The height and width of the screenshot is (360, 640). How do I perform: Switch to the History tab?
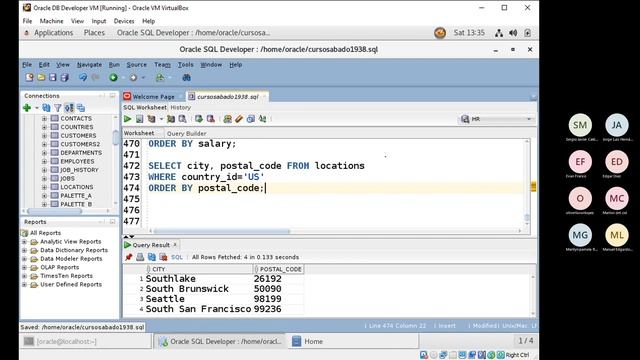point(180,107)
